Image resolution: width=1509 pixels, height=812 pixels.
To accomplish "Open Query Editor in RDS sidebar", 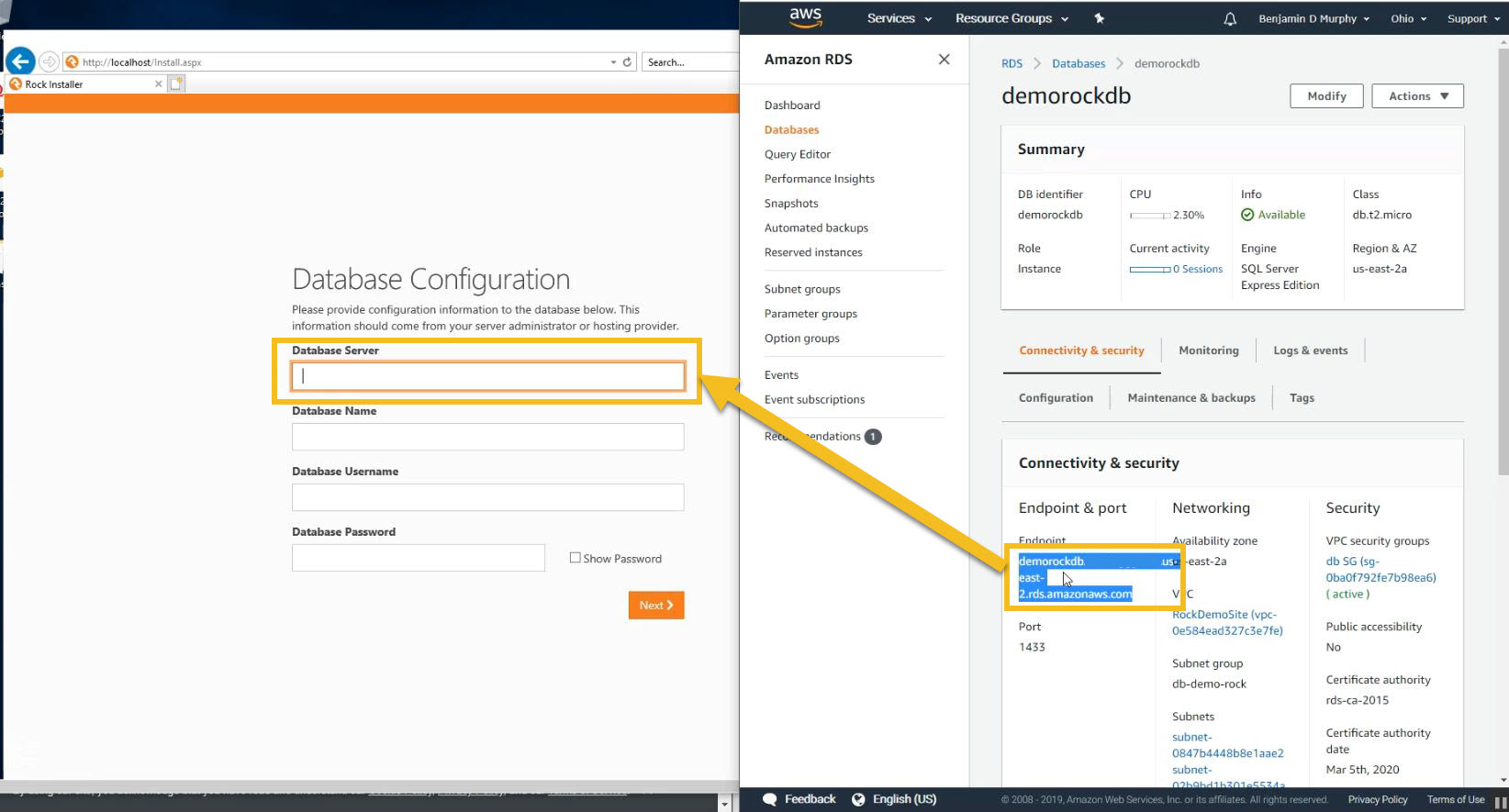I will coord(798,154).
